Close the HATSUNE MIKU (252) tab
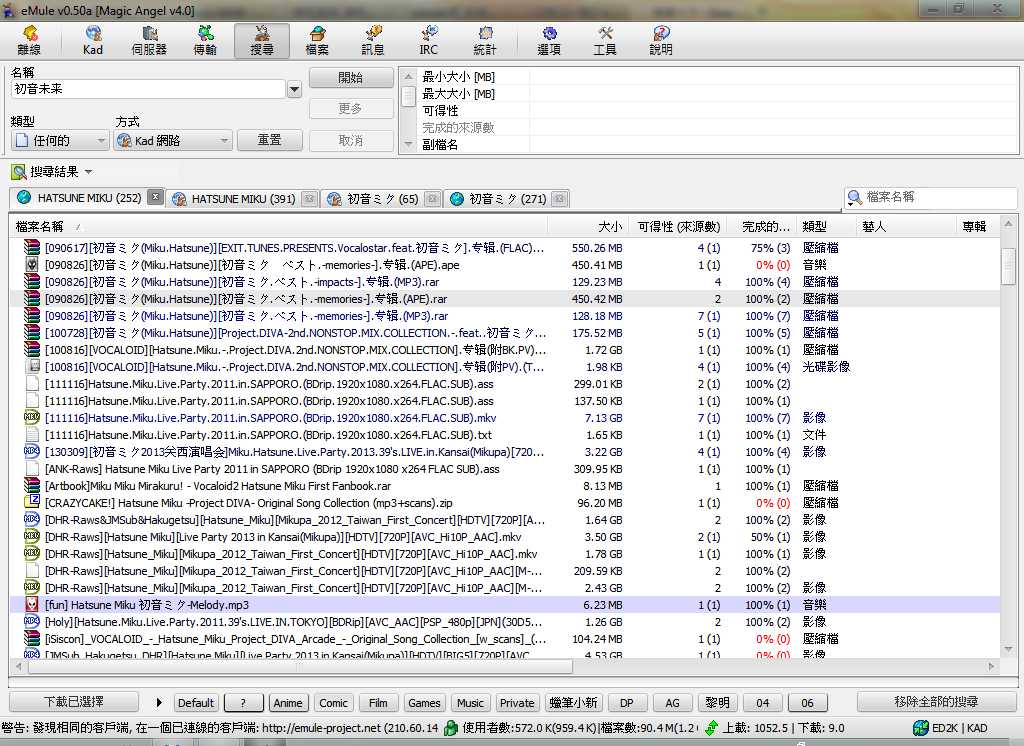 [155, 197]
